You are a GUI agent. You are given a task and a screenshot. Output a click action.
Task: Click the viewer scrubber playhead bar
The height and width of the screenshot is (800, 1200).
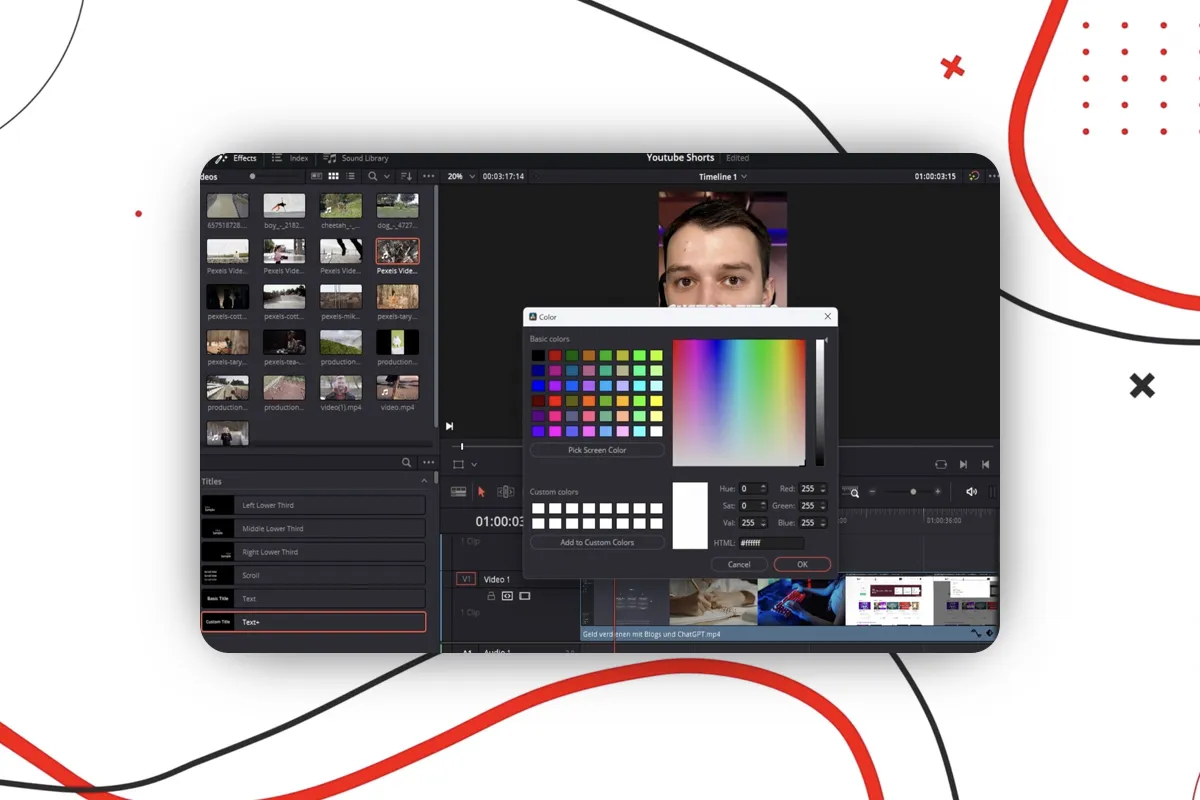coord(462,446)
